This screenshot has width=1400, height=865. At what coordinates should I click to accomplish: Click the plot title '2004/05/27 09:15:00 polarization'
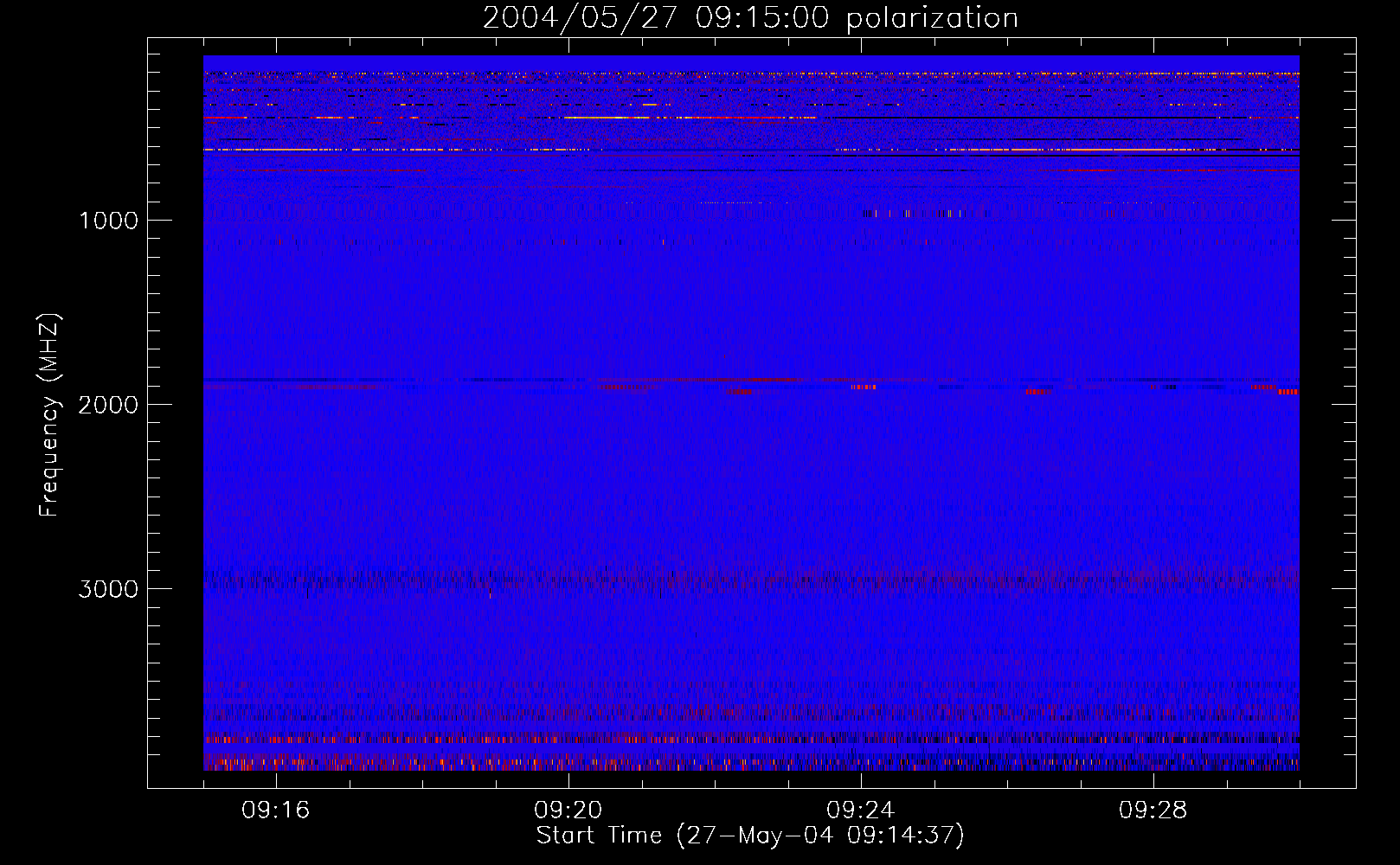click(750, 18)
